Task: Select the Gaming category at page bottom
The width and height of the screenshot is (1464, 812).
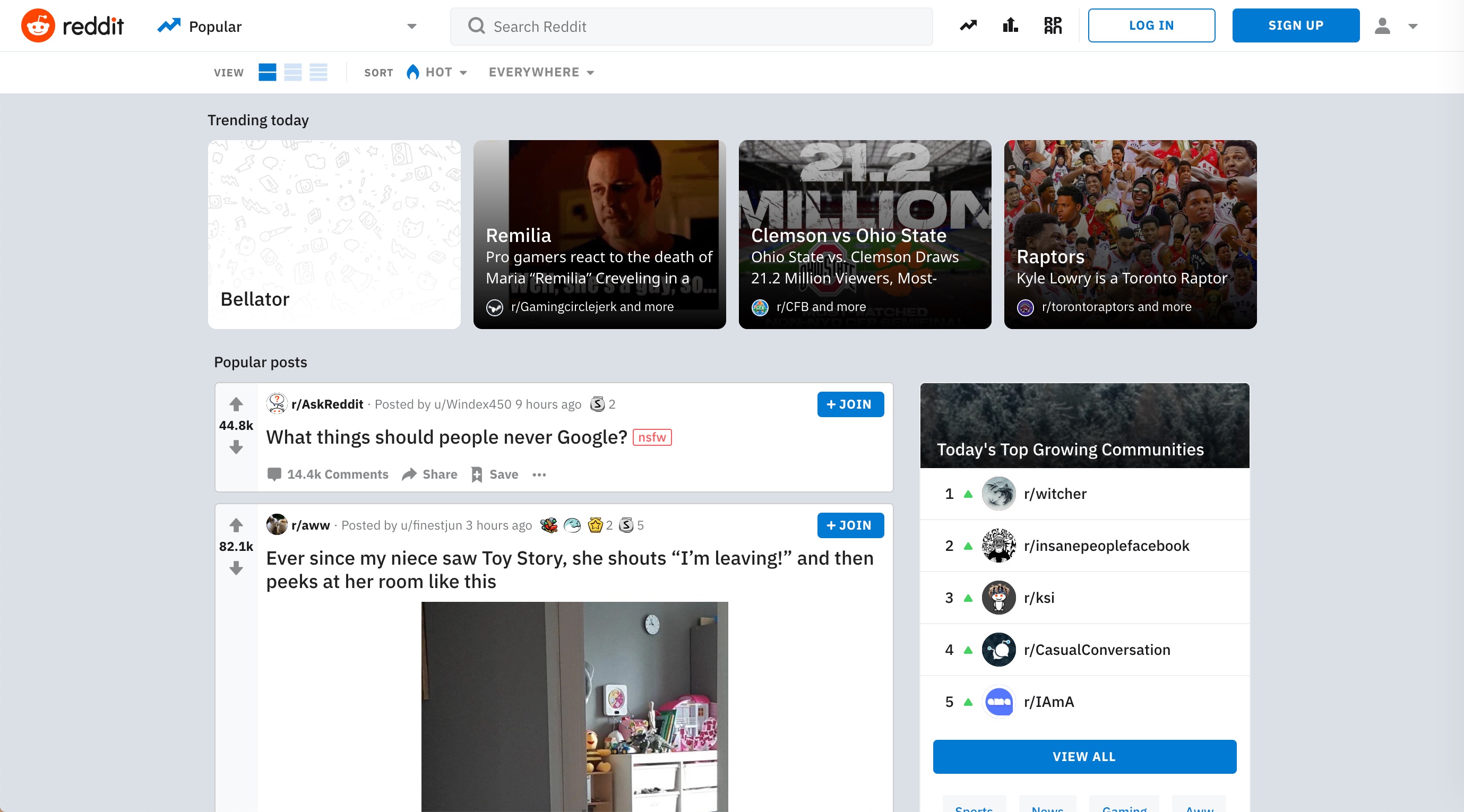Action: click(1124, 809)
